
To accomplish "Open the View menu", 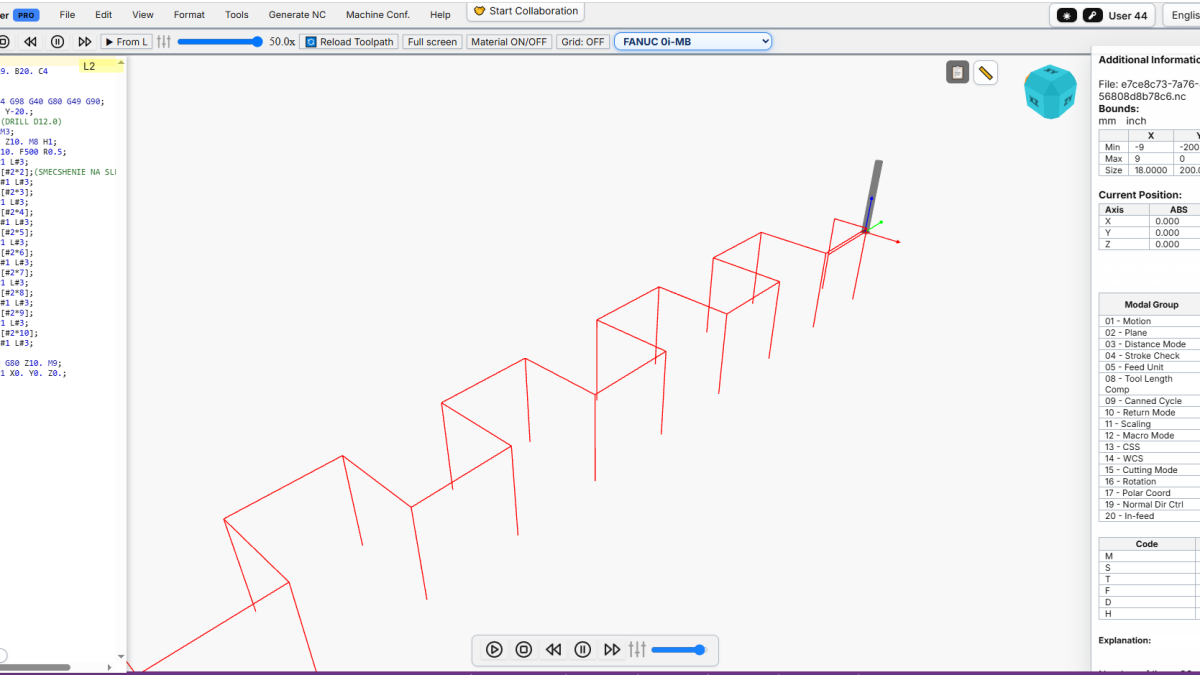I will point(143,15).
